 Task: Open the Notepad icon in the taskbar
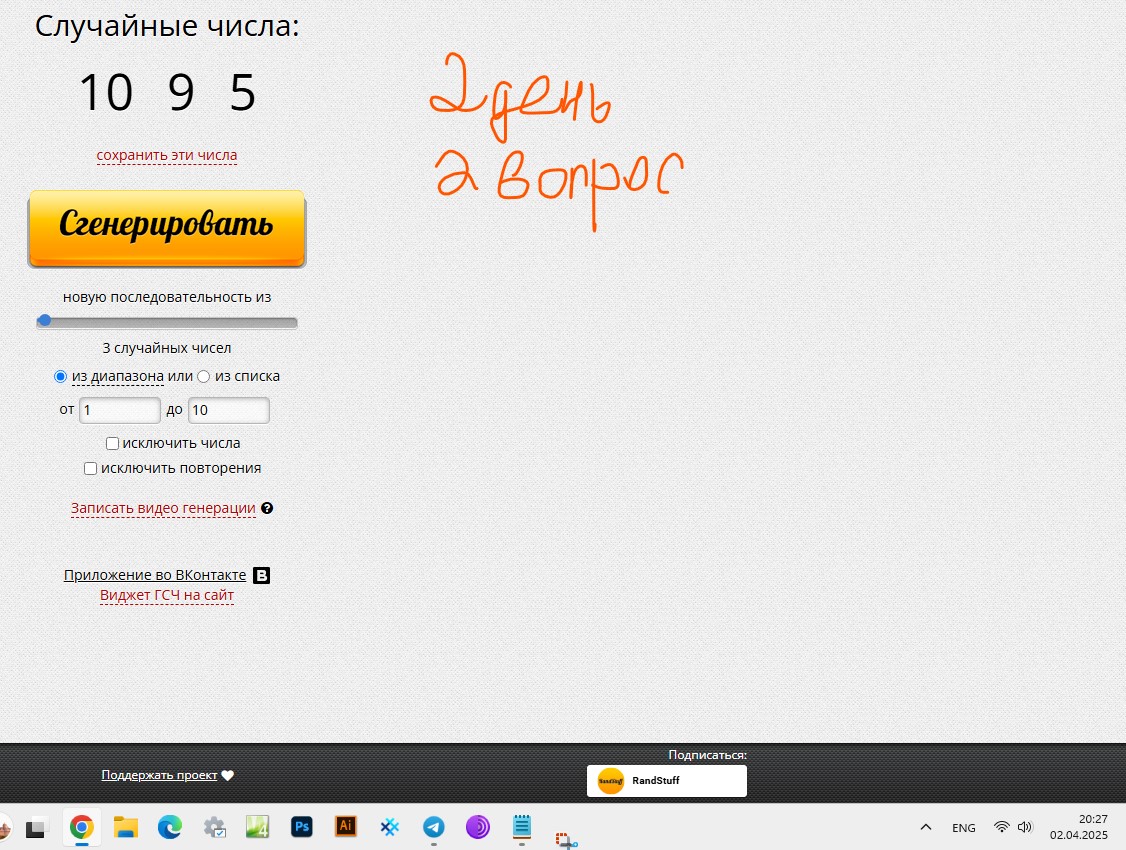pos(522,827)
